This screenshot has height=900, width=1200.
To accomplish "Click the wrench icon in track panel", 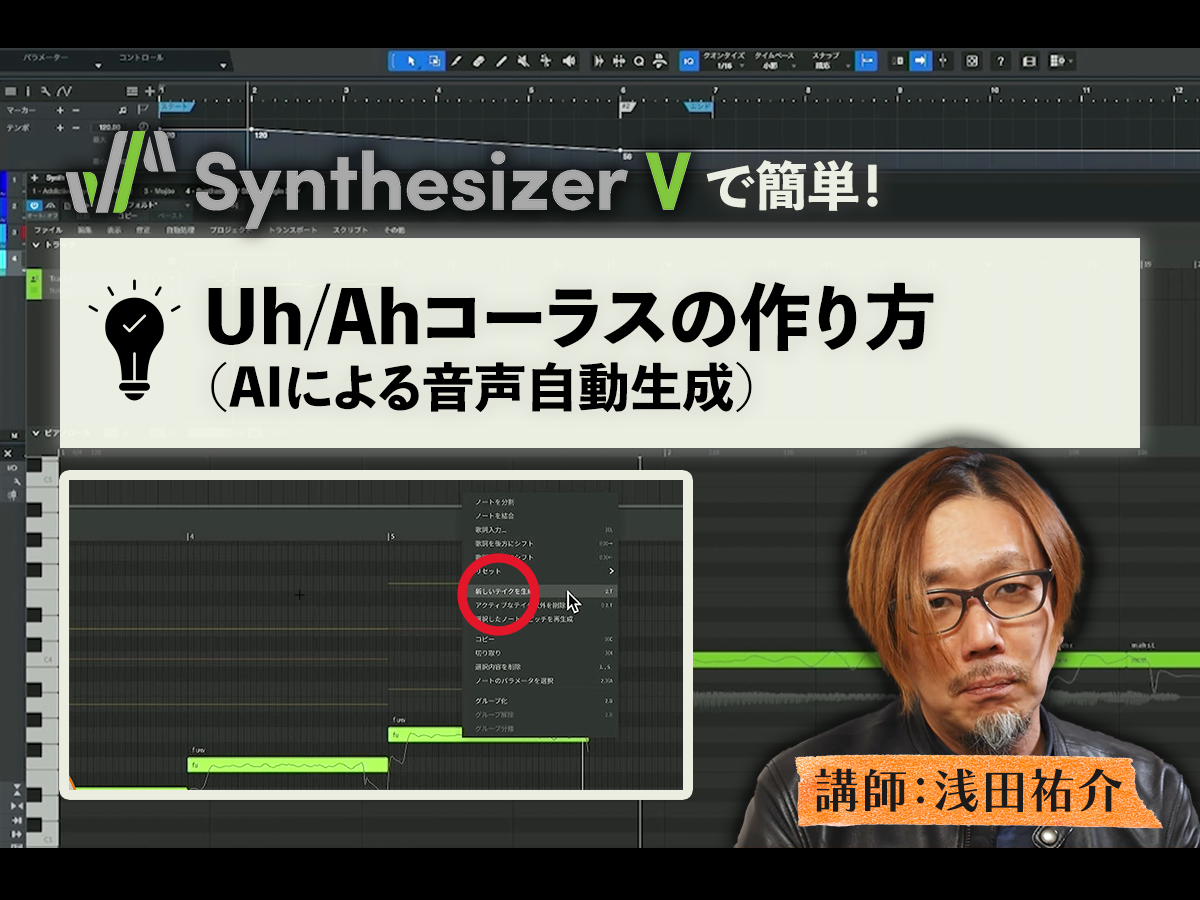I will click(x=46, y=91).
